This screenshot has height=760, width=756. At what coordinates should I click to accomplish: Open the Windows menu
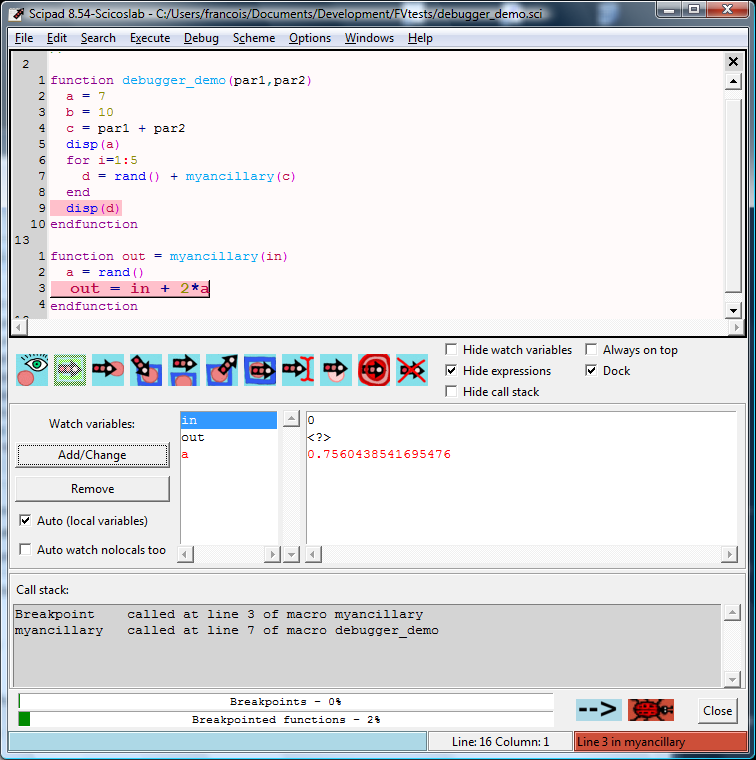[x=369, y=38]
